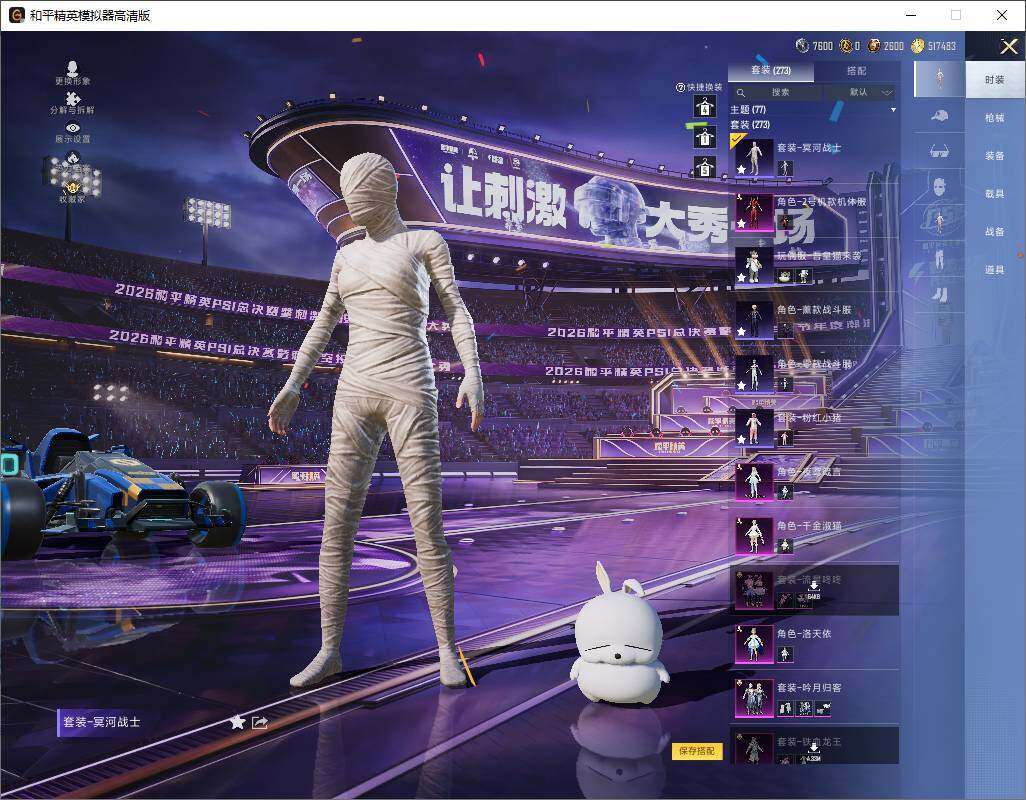Favorite current outfit with bottom star
The width and height of the screenshot is (1026, 800).
237,722
